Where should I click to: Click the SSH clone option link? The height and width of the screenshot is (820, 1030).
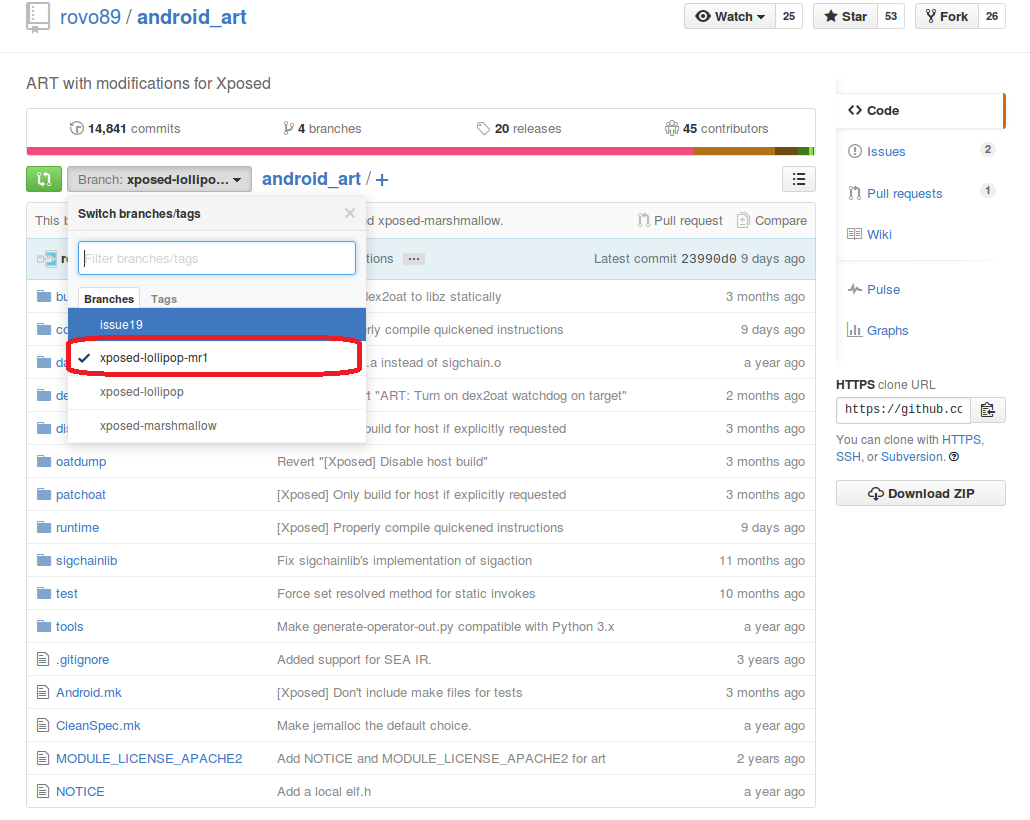847,457
